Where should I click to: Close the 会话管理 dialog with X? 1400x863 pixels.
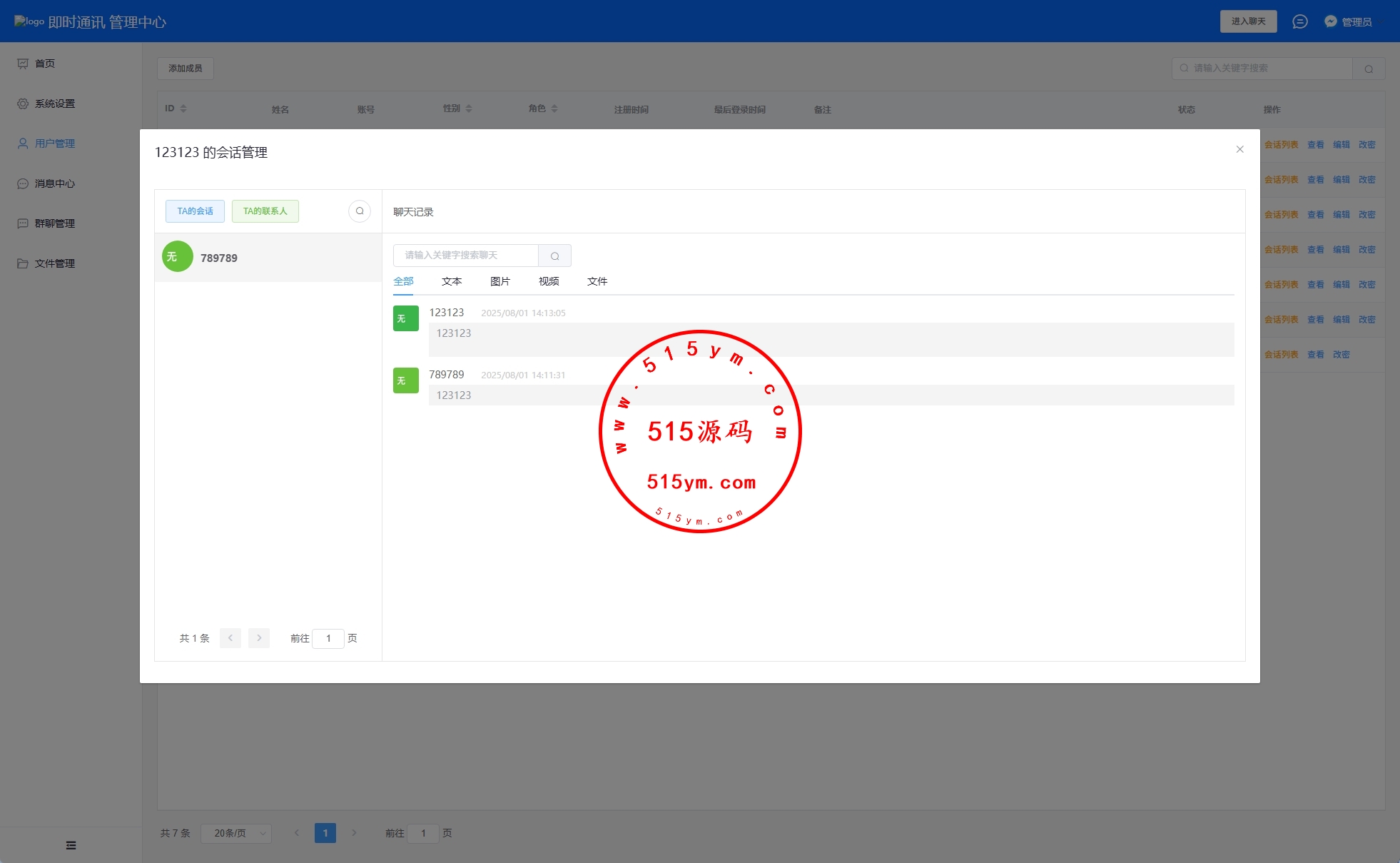click(x=1239, y=149)
